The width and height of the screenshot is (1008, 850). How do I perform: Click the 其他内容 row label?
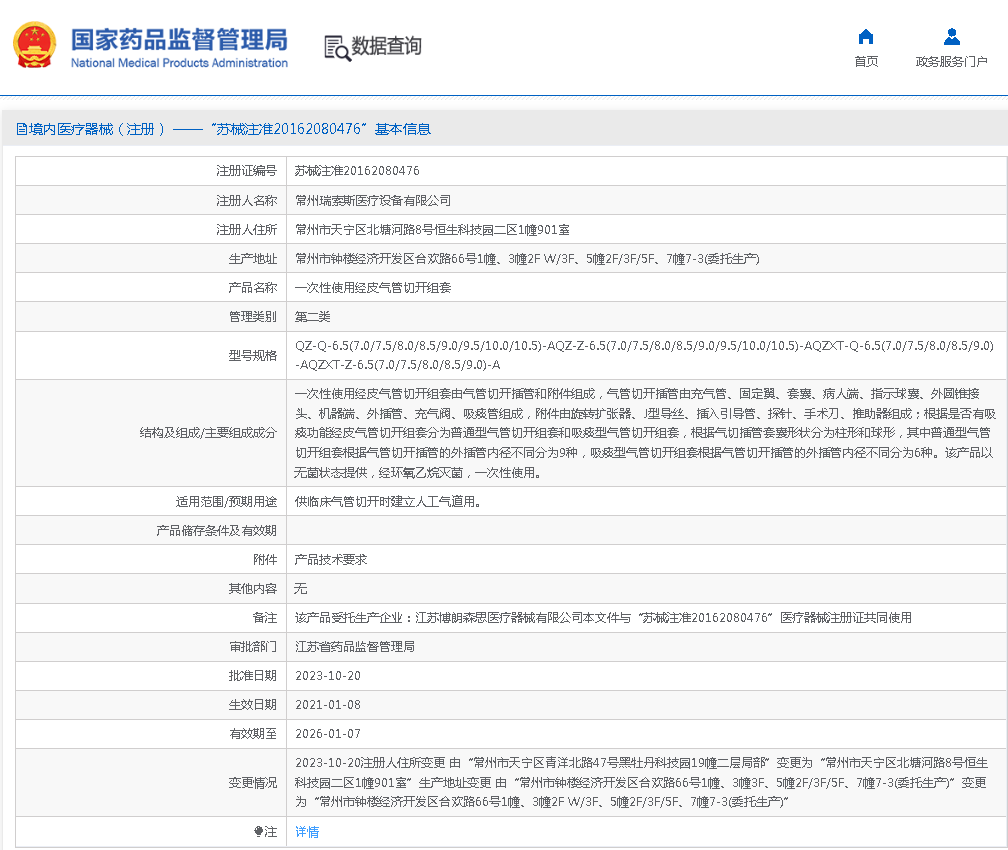pos(253,588)
